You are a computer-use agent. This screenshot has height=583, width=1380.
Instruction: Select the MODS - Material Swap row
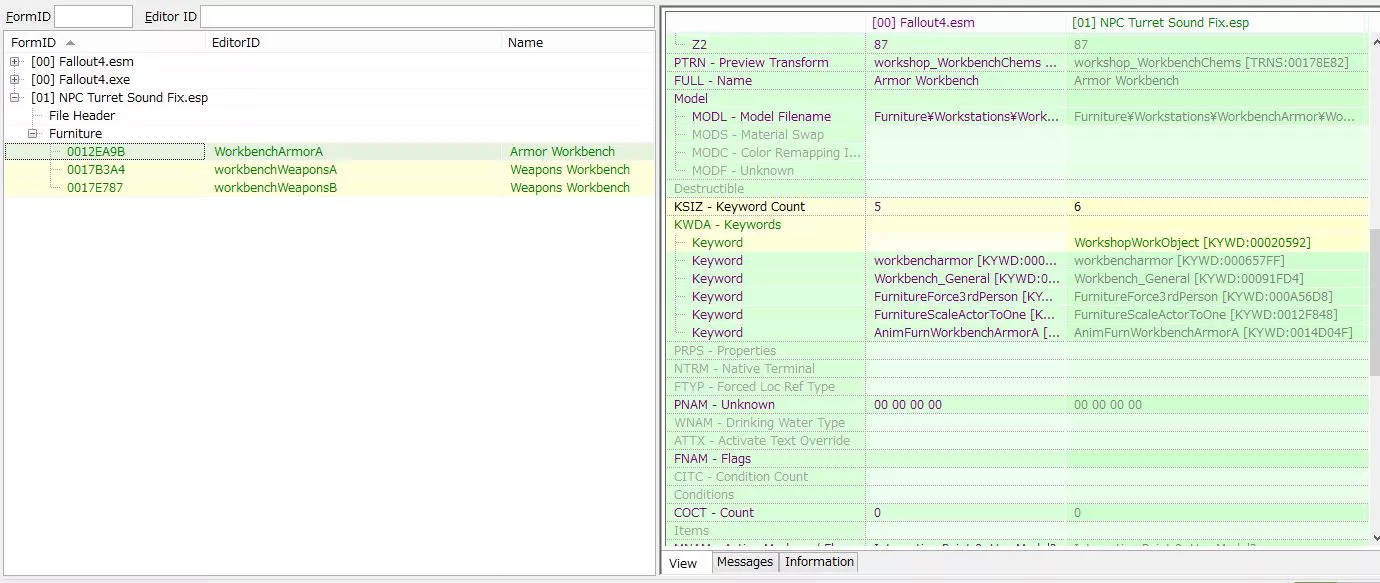point(1016,135)
